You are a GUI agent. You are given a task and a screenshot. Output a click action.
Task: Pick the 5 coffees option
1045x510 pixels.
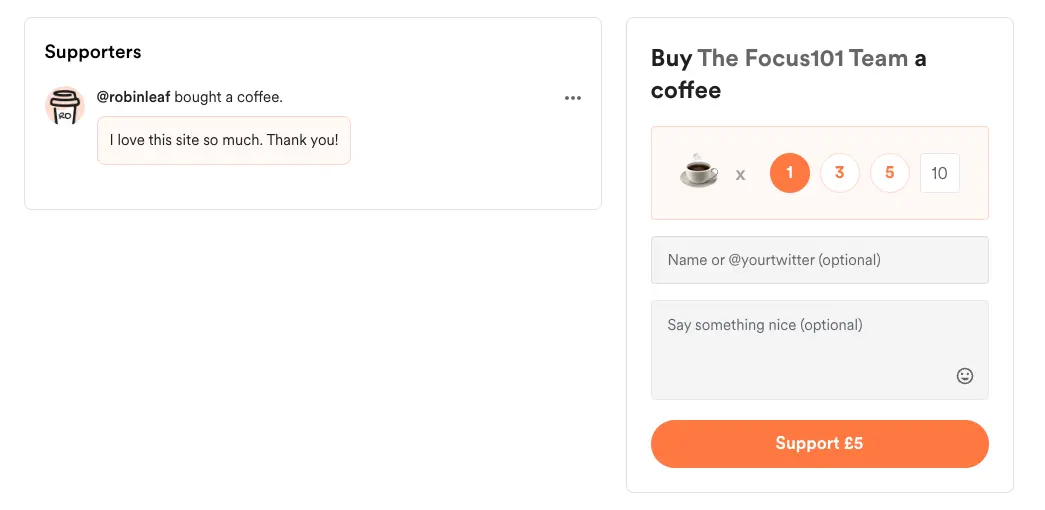pyautogui.click(x=889, y=173)
